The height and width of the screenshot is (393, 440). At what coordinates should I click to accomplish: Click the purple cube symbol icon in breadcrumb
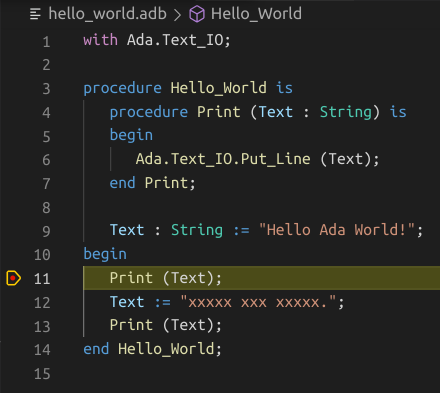coord(197,14)
